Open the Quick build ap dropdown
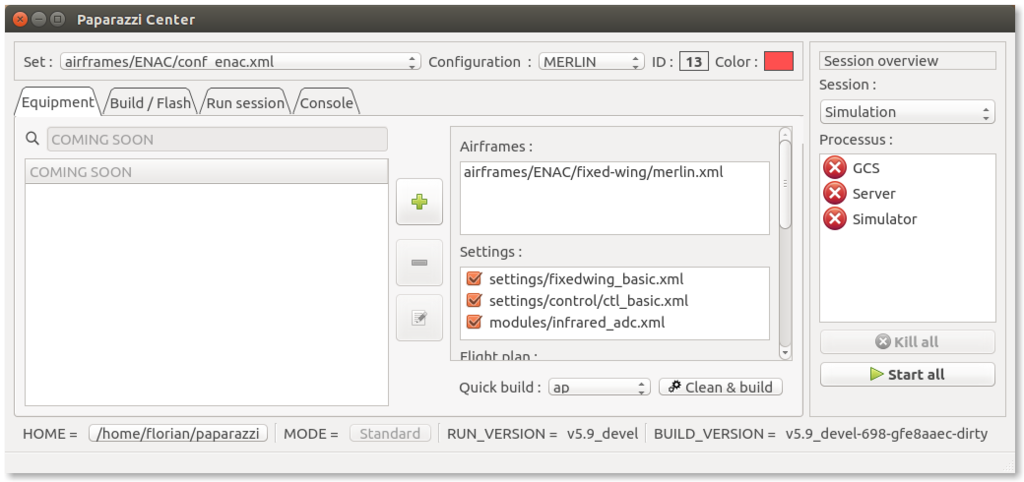Screen dimensions: 1024x482 (x=600, y=387)
